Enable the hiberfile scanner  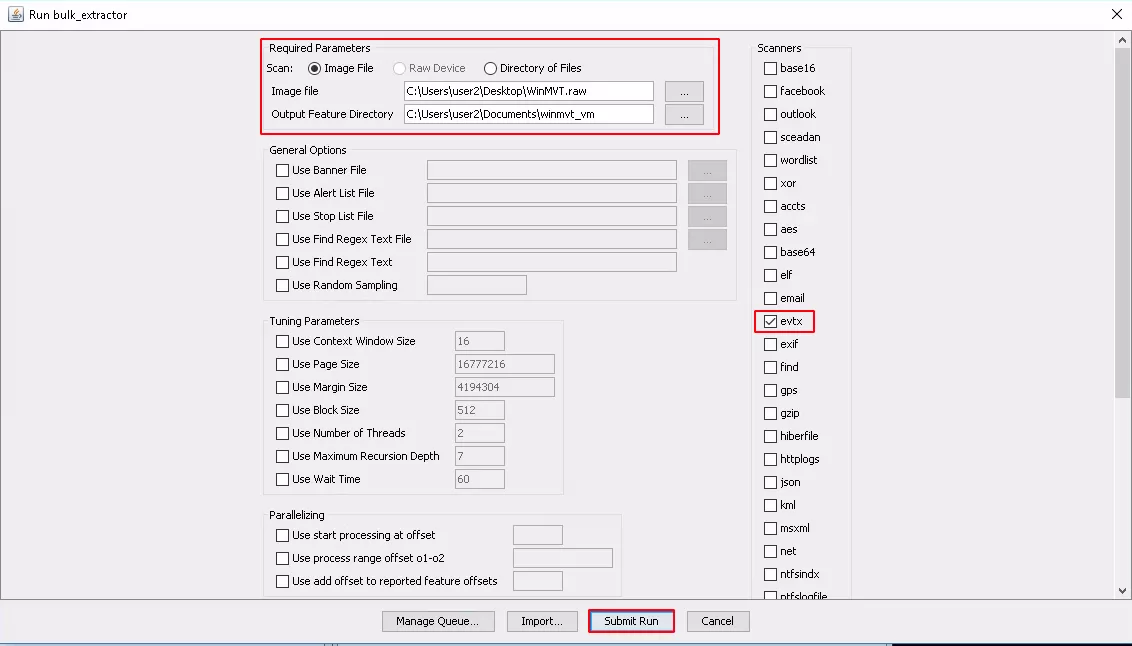point(770,436)
